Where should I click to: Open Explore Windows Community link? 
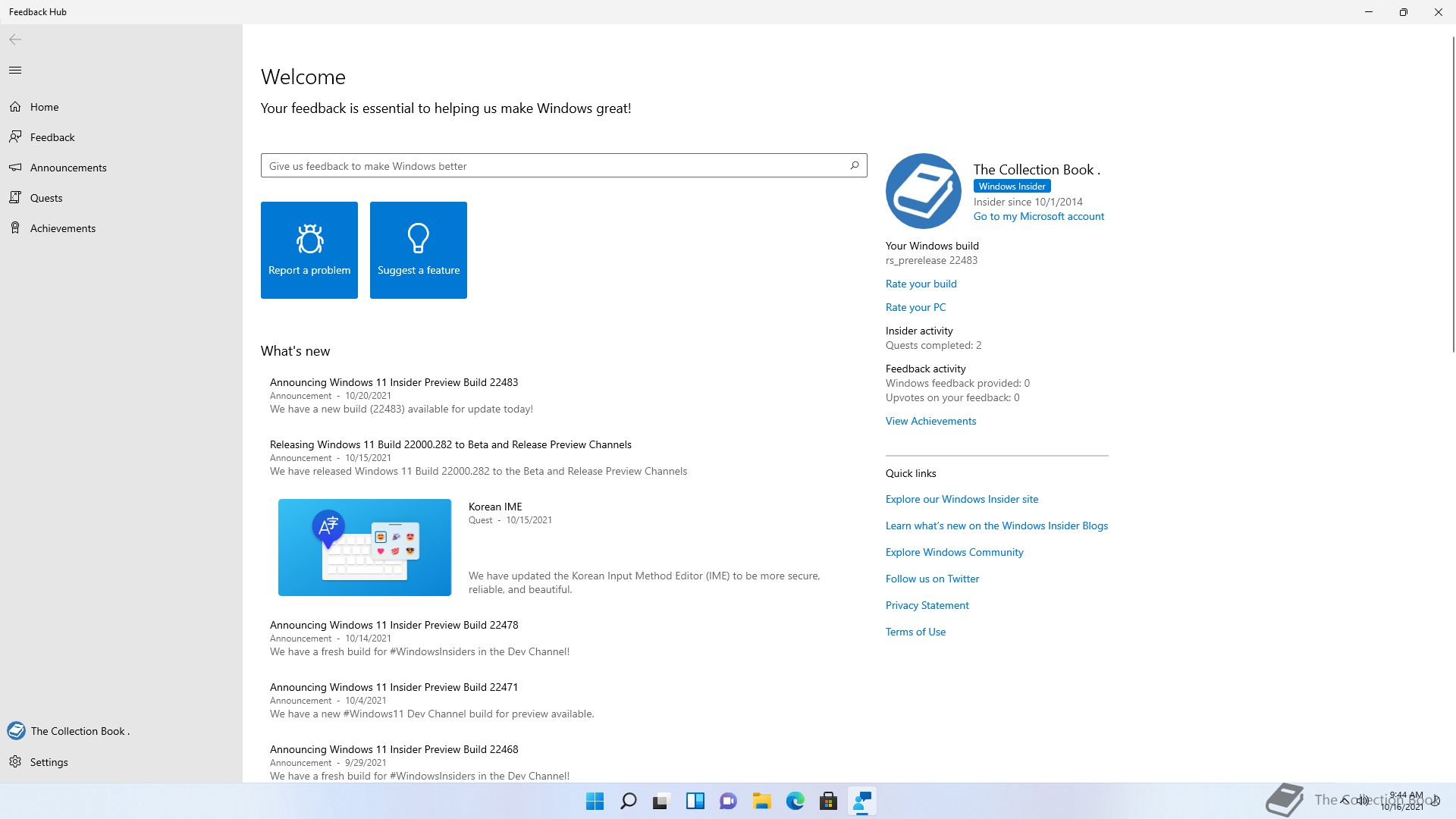tap(954, 552)
